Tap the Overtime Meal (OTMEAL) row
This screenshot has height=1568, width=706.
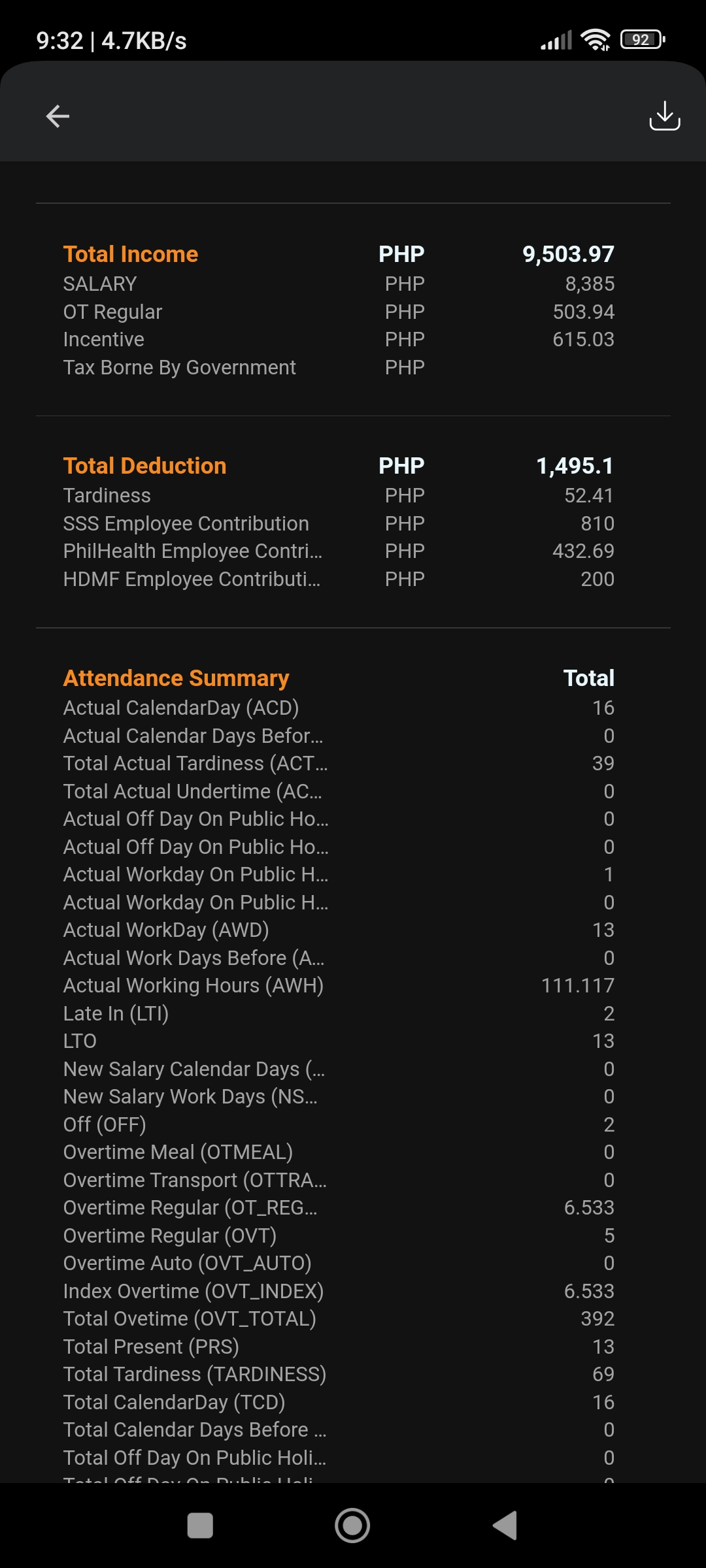[x=178, y=1152]
